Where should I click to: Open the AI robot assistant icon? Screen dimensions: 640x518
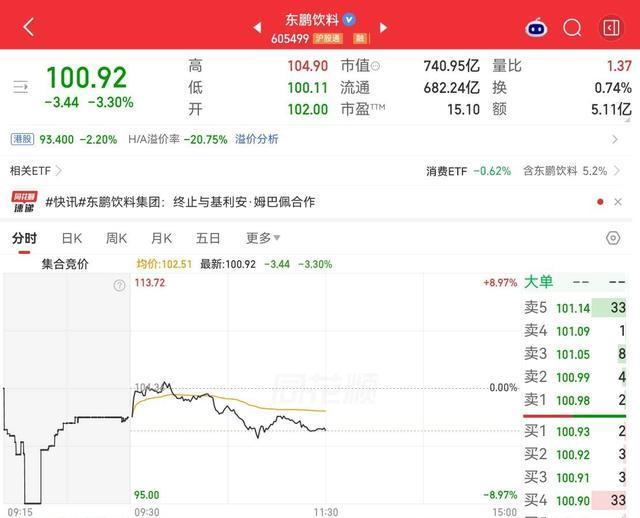pos(536,28)
